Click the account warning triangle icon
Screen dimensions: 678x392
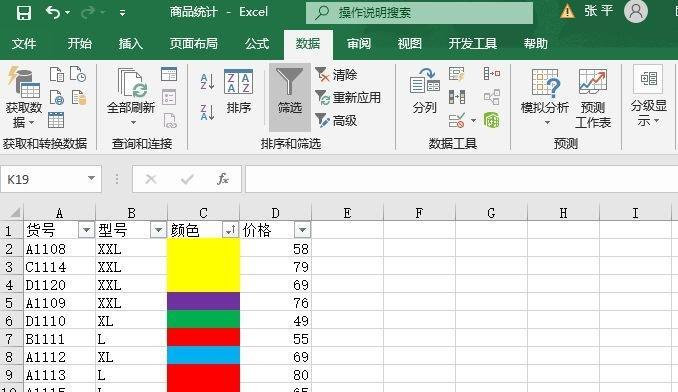[x=567, y=11]
